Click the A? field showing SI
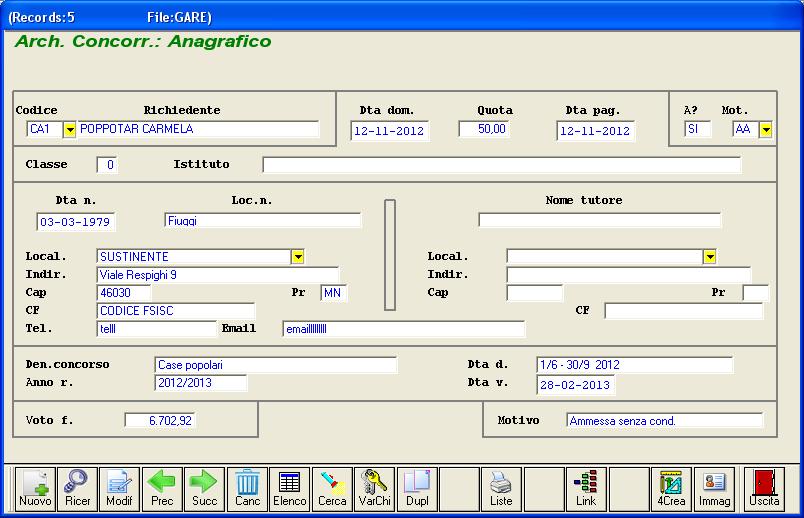 697,129
